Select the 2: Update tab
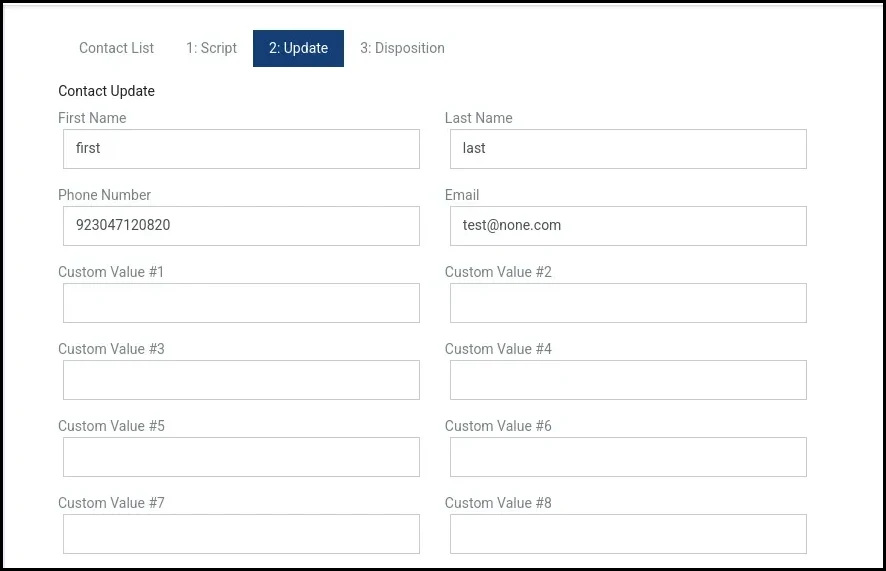 (x=298, y=48)
